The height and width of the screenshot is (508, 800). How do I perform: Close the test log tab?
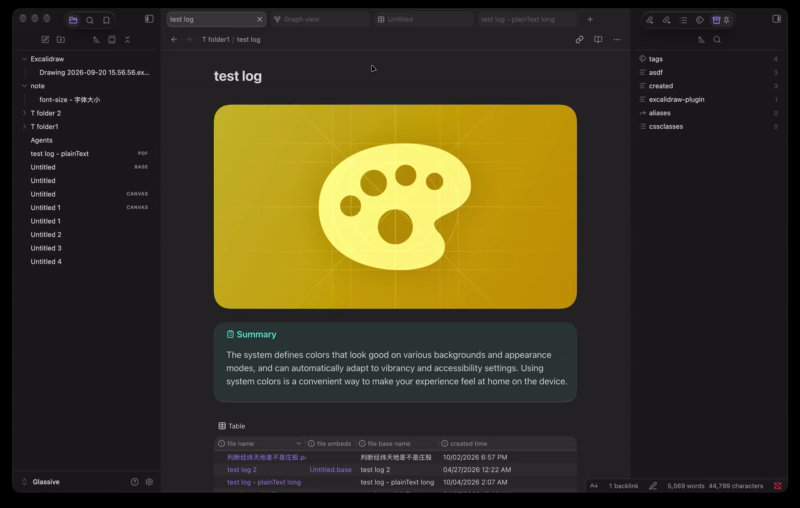click(x=259, y=19)
